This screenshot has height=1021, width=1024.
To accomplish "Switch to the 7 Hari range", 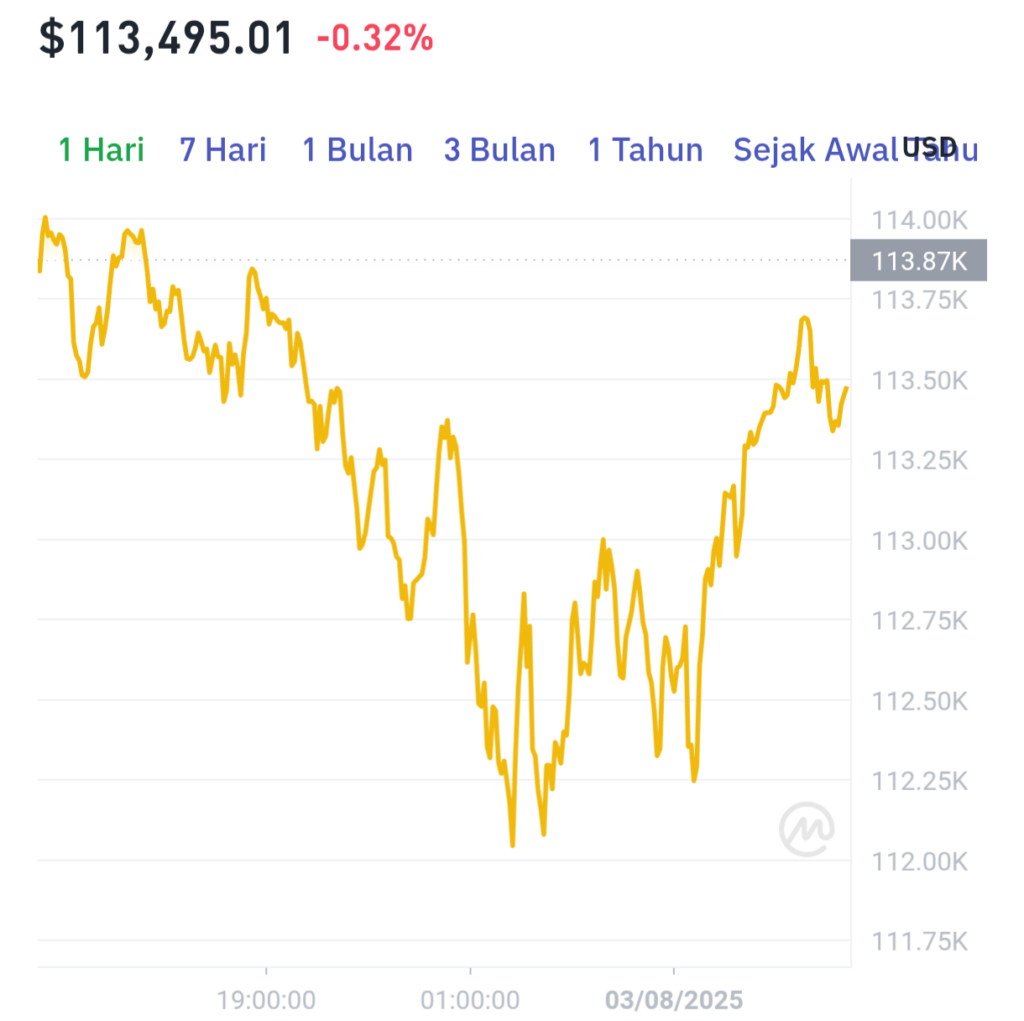I will coord(223,150).
